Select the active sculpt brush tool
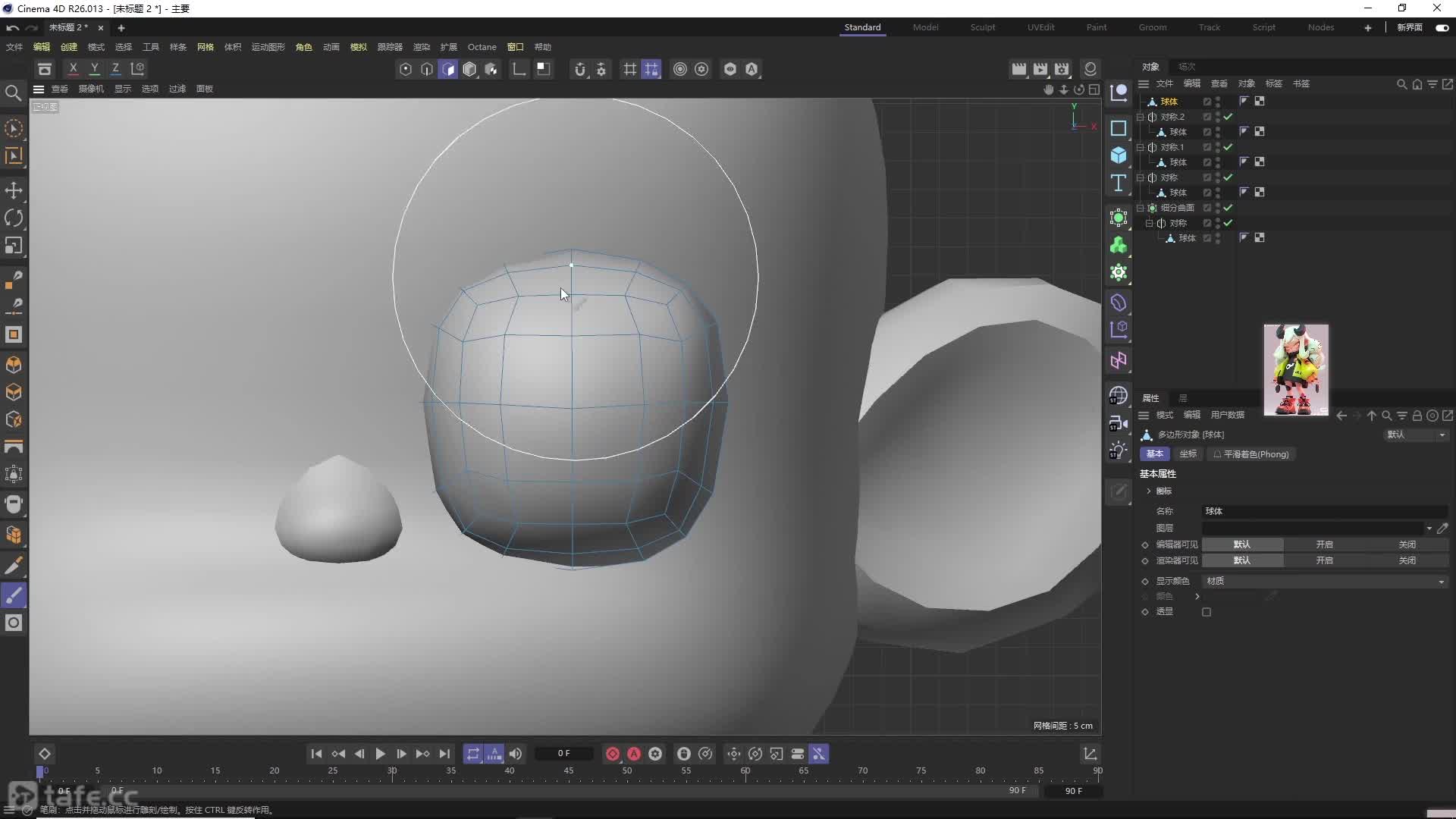 (x=14, y=595)
